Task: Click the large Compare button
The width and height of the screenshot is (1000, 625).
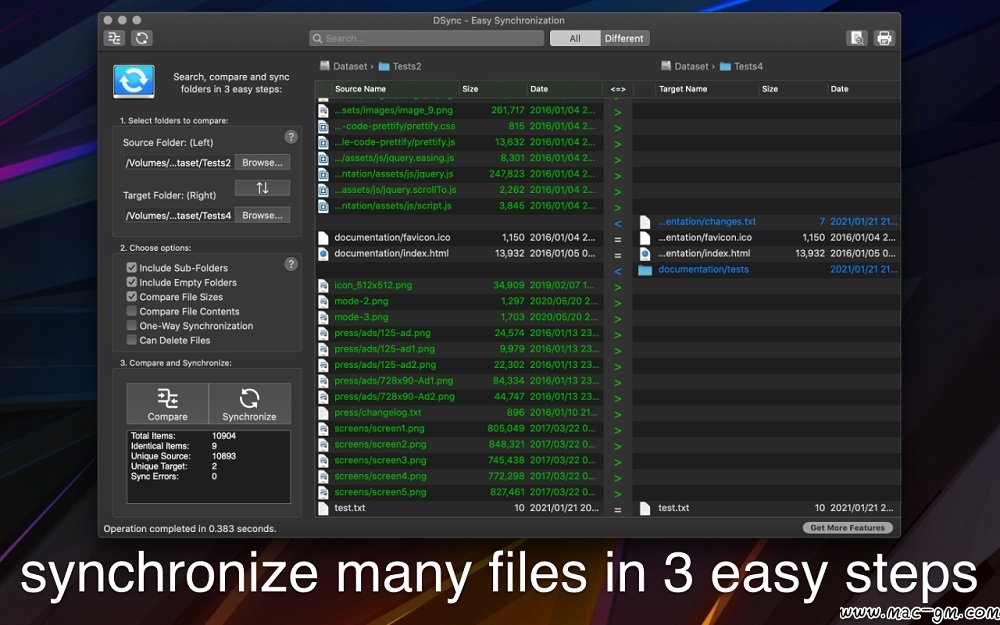Action: pyautogui.click(x=168, y=404)
